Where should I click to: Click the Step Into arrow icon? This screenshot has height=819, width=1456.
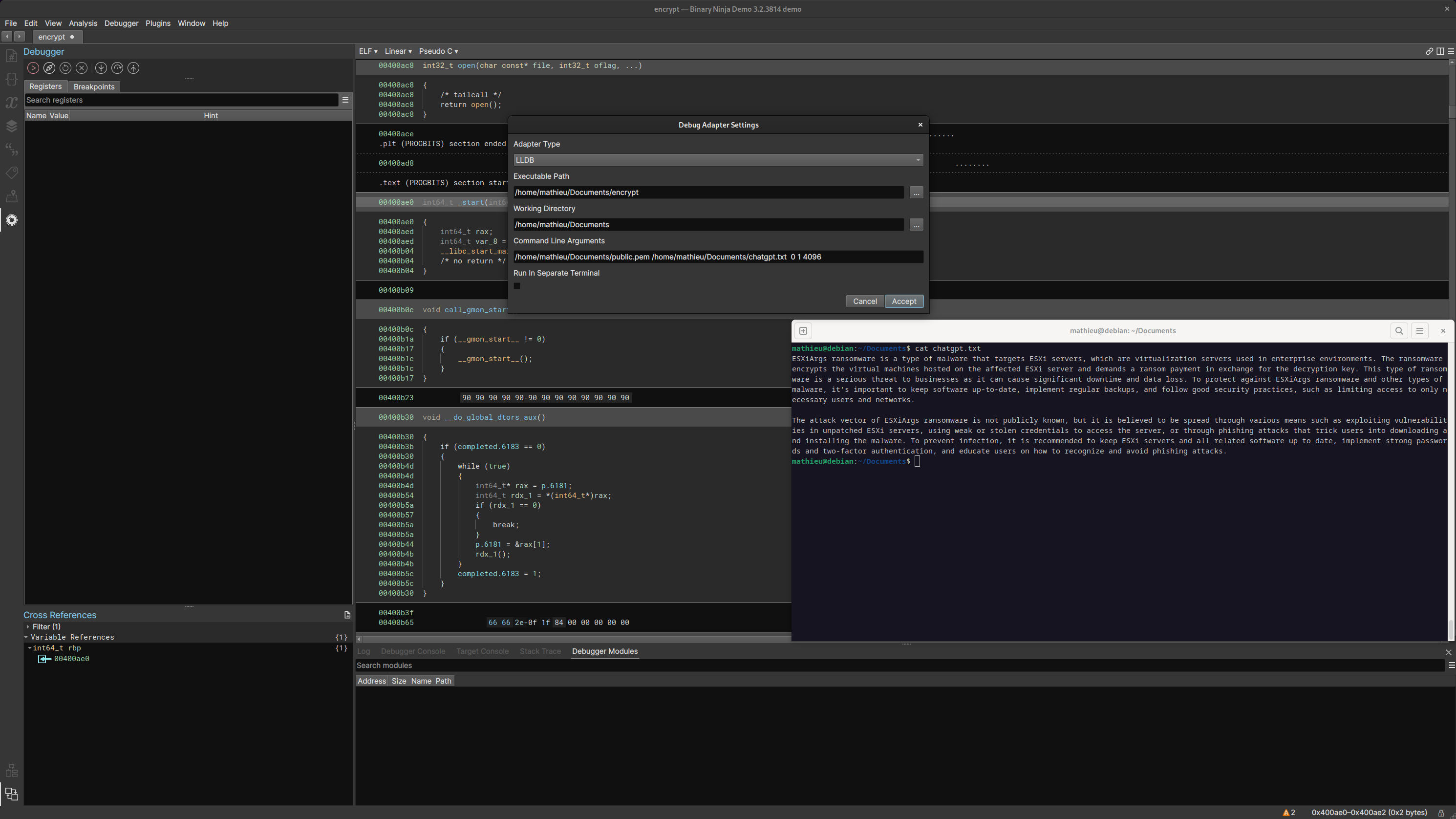(x=101, y=68)
